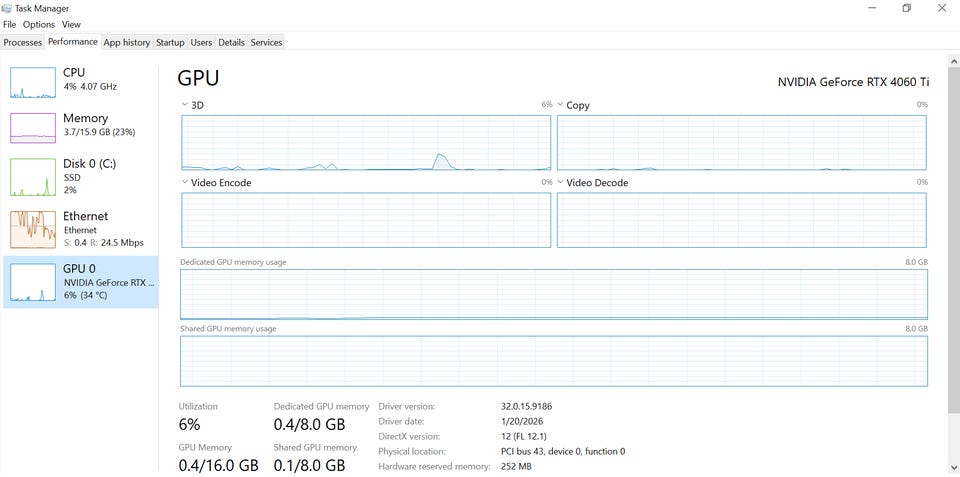Image resolution: width=960 pixels, height=477 pixels.
Task: Open the Details tab
Action: point(231,42)
